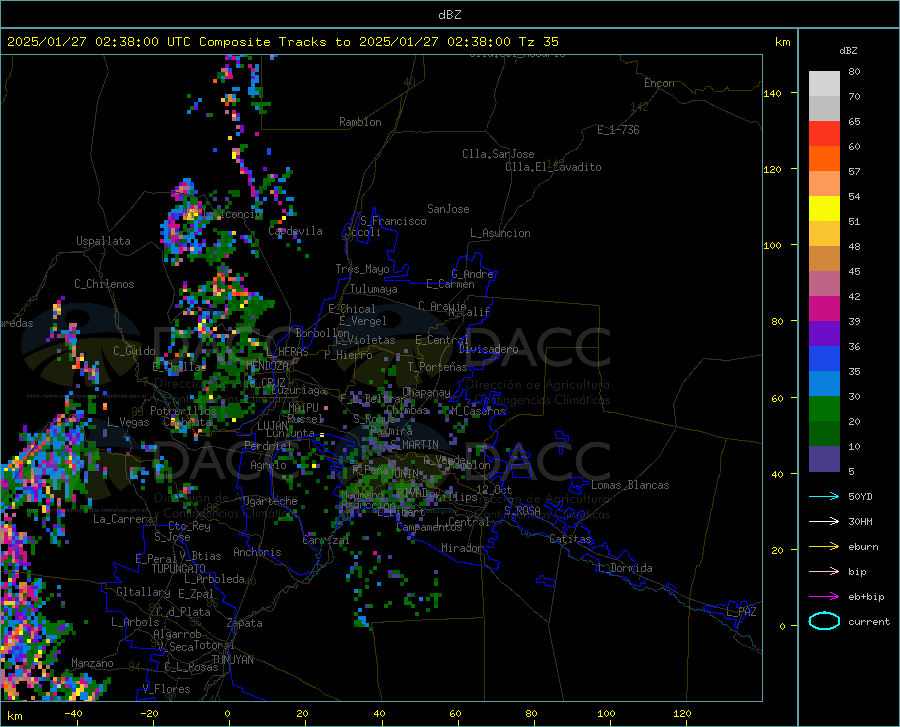This screenshot has width=900, height=727.
Task: Click the 'TUPUNGATO' place label
Action: coord(179,569)
